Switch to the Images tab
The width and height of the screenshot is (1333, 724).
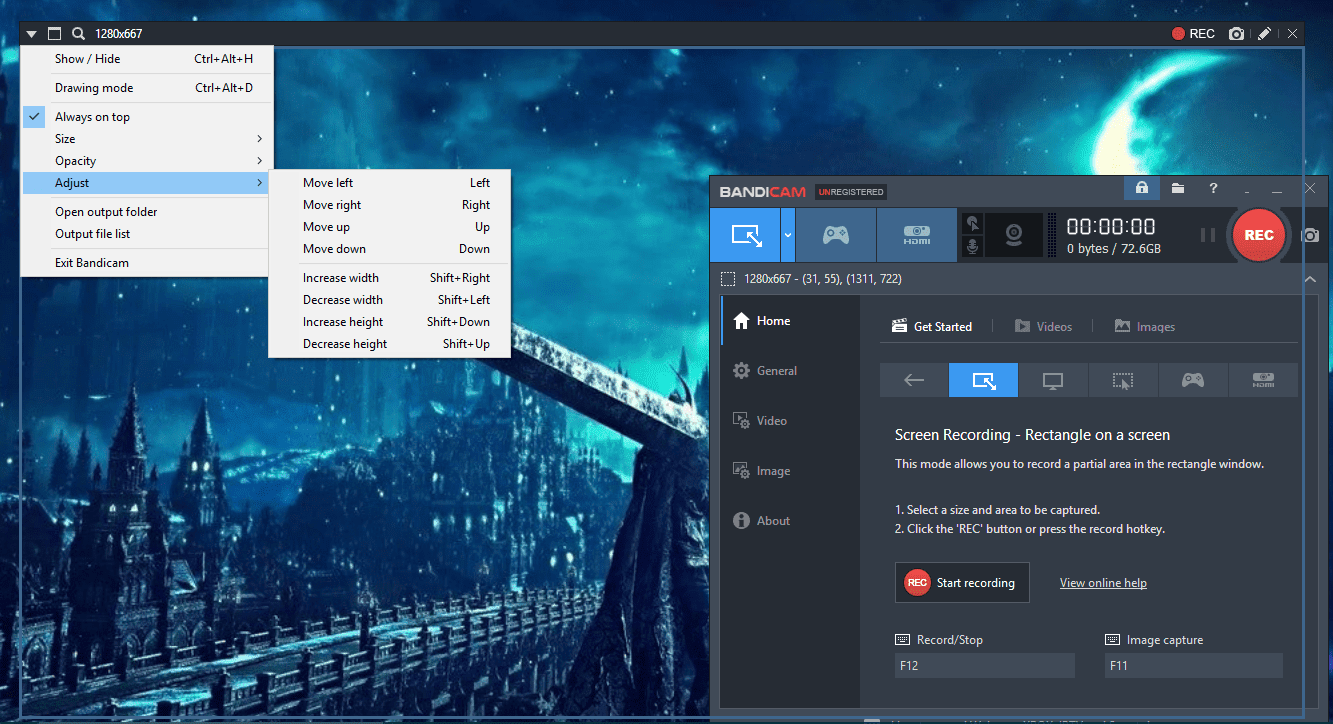[1144, 327]
